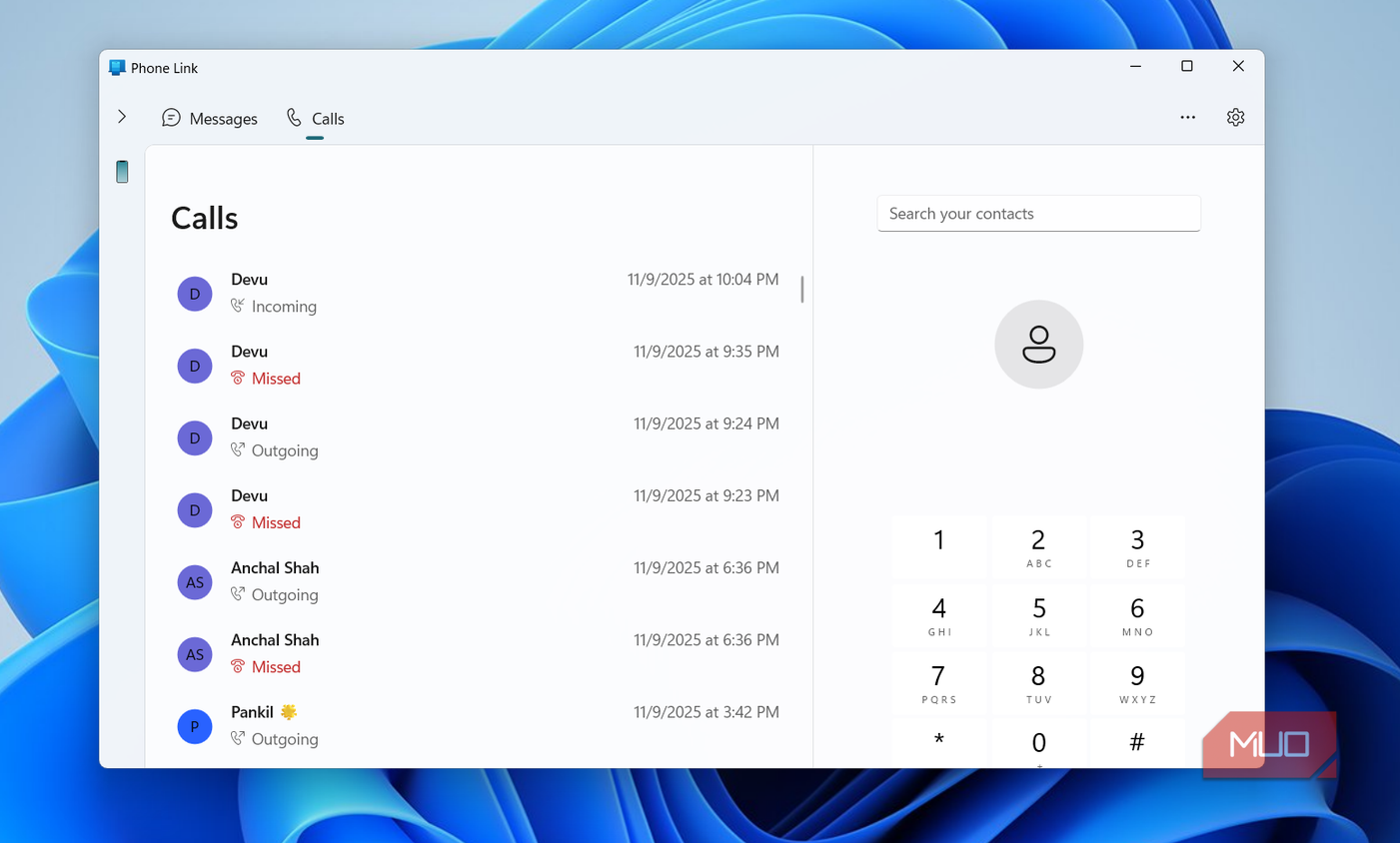Viewport: 1400px width, 843px height.
Task: Click Devu avatar on 10:04 PM call
Action: [195, 294]
